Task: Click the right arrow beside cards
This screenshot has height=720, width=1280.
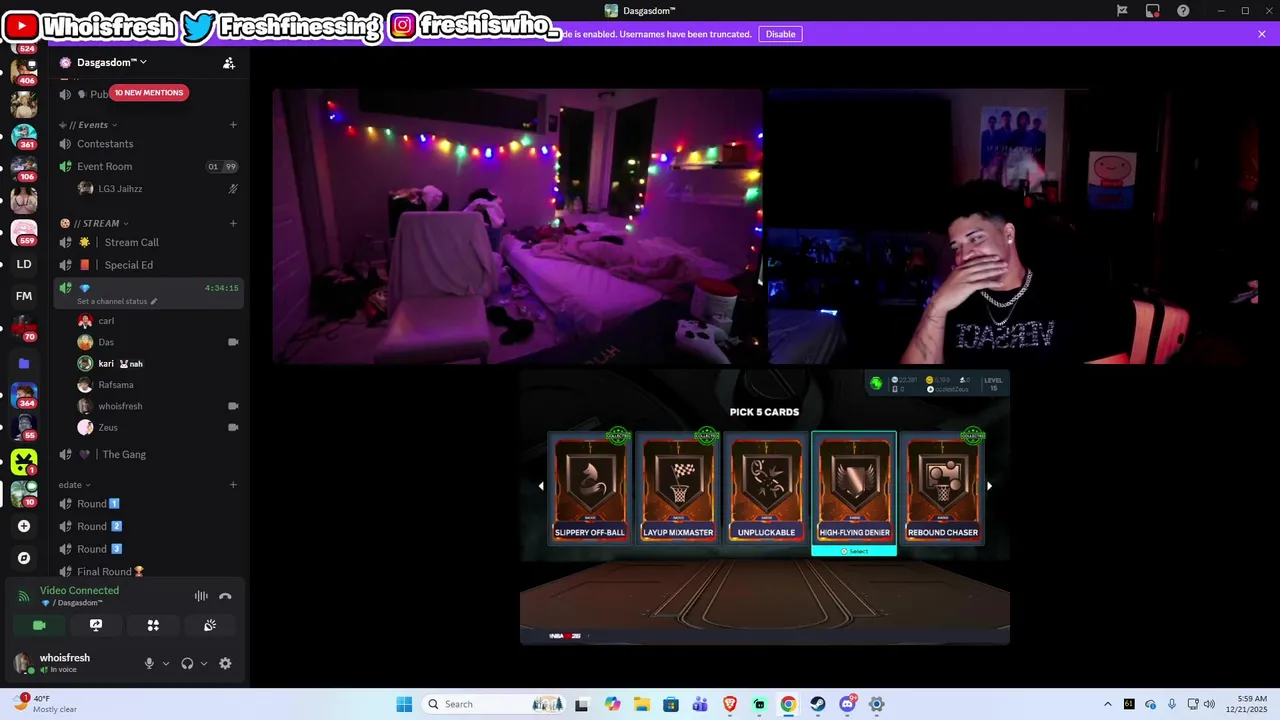Action: click(990, 486)
